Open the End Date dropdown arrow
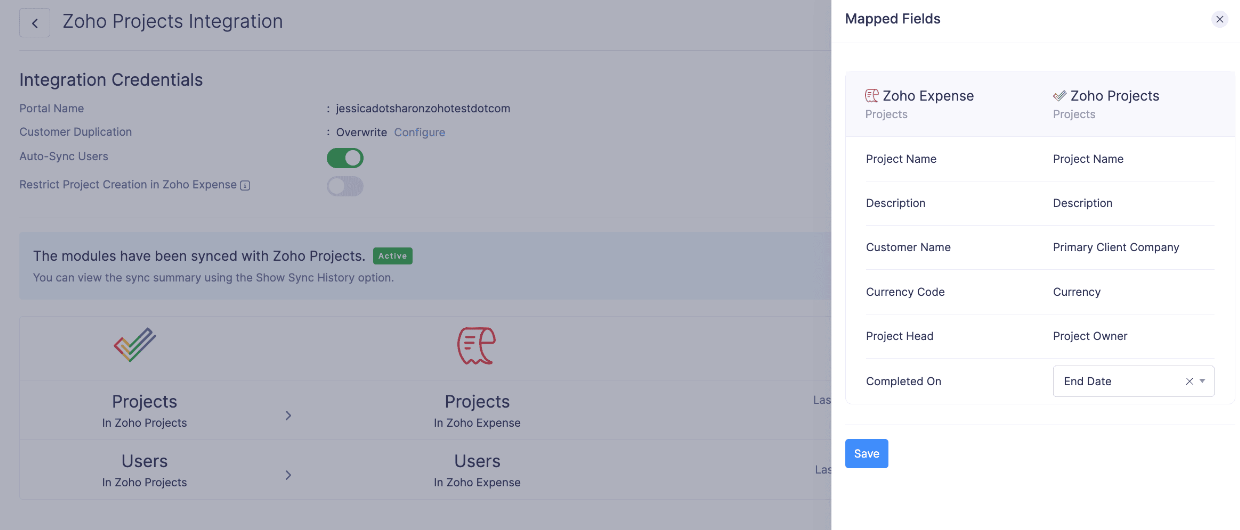Image resolution: width=1240 pixels, height=530 pixels. pos(1203,381)
